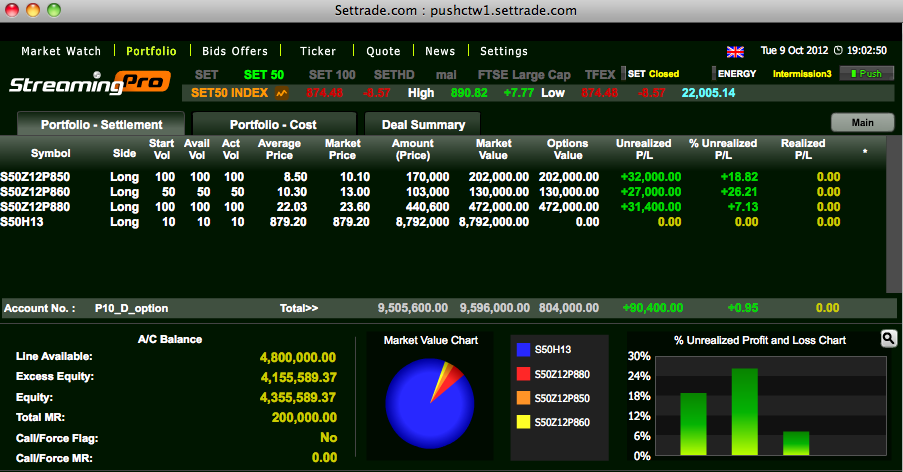Image resolution: width=903 pixels, height=472 pixels.
Task: Click the Call/Force Flag No value
Action: [328, 437]
